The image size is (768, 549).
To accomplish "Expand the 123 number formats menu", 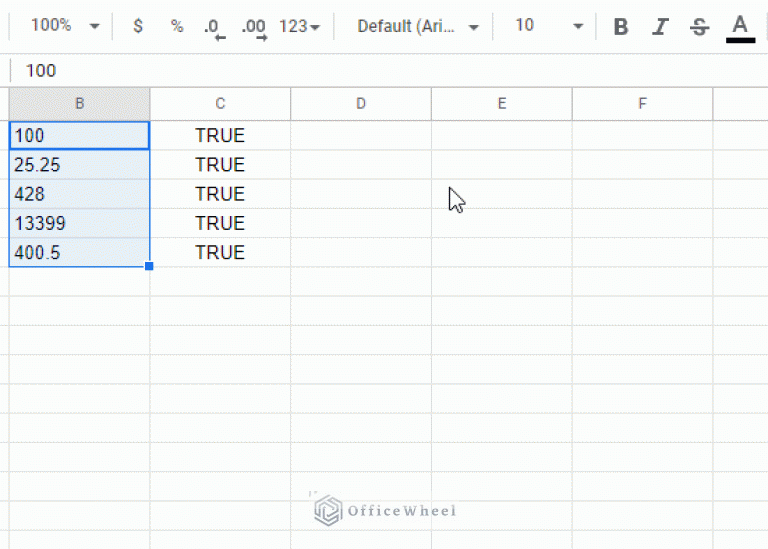I will point(299,27).
